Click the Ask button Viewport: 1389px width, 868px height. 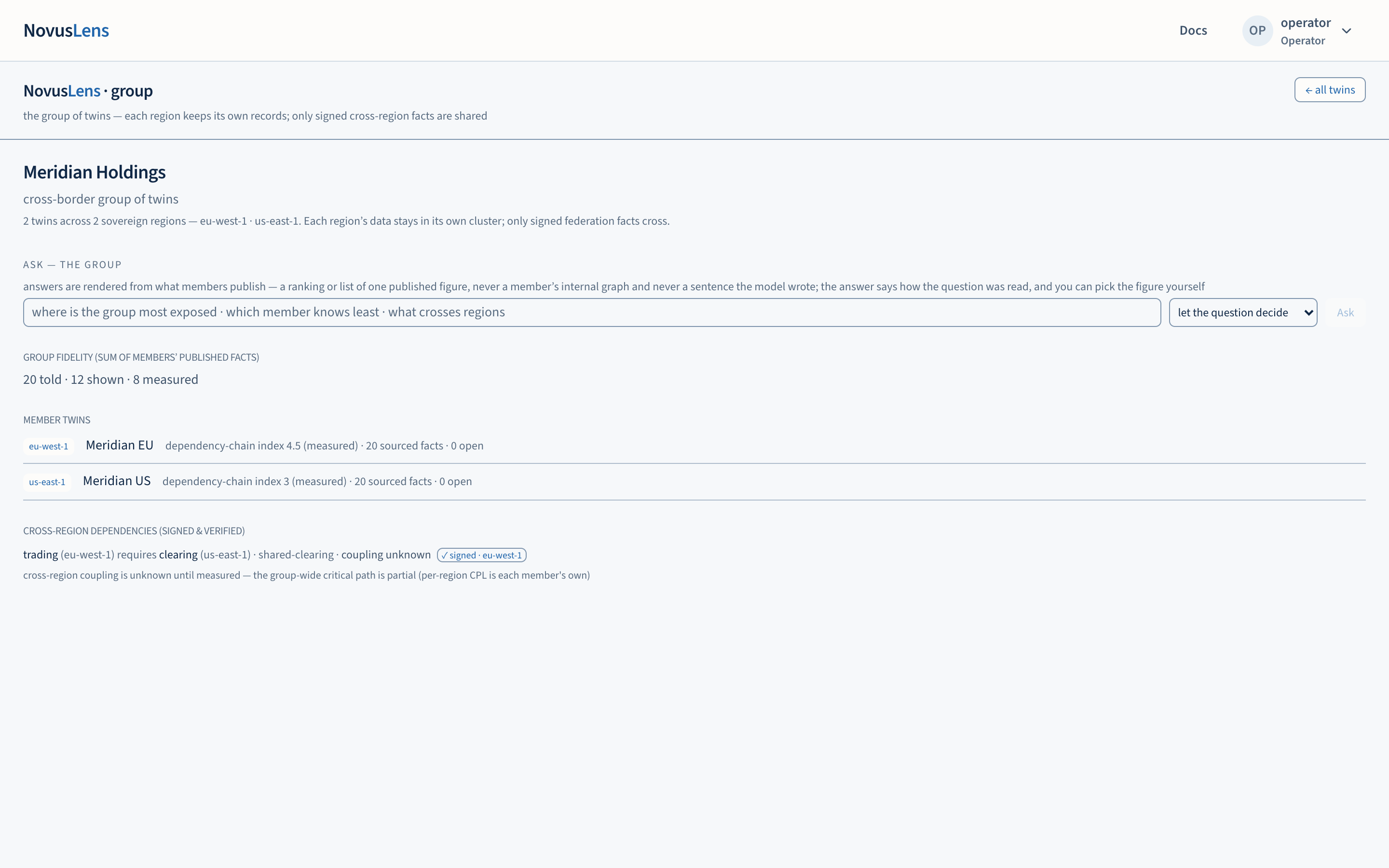1345,312
